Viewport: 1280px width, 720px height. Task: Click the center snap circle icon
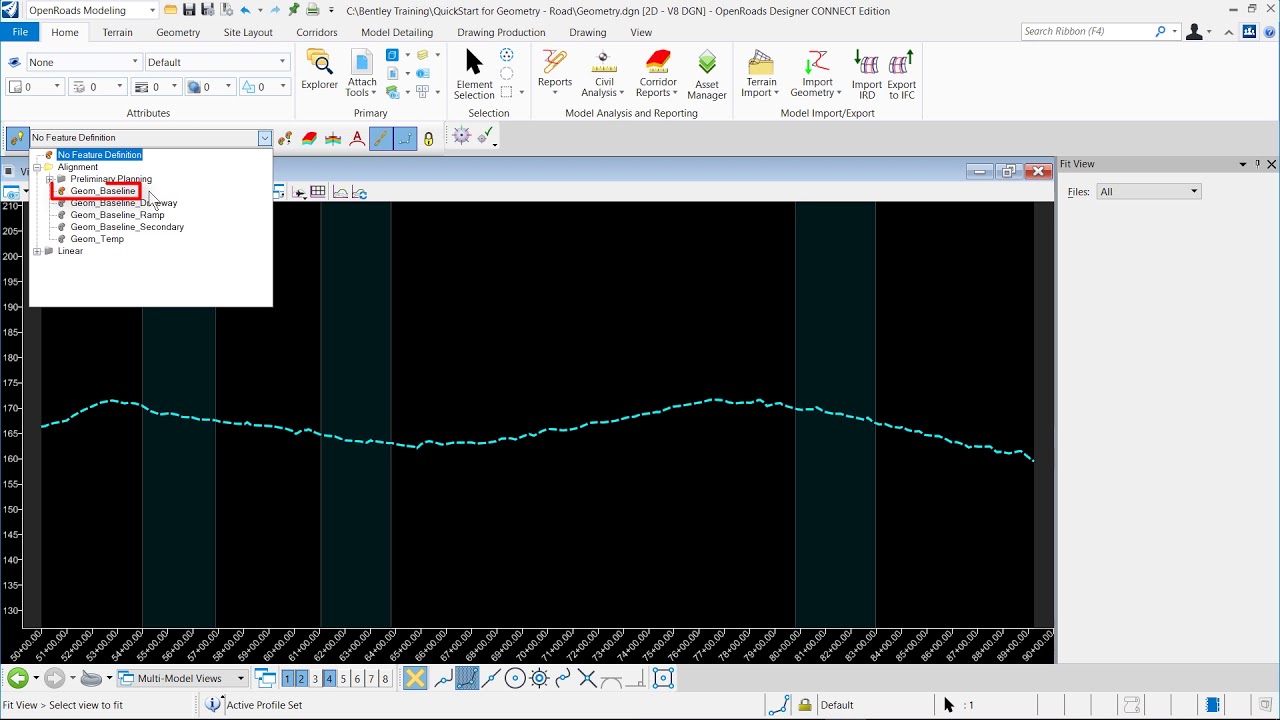515,679
